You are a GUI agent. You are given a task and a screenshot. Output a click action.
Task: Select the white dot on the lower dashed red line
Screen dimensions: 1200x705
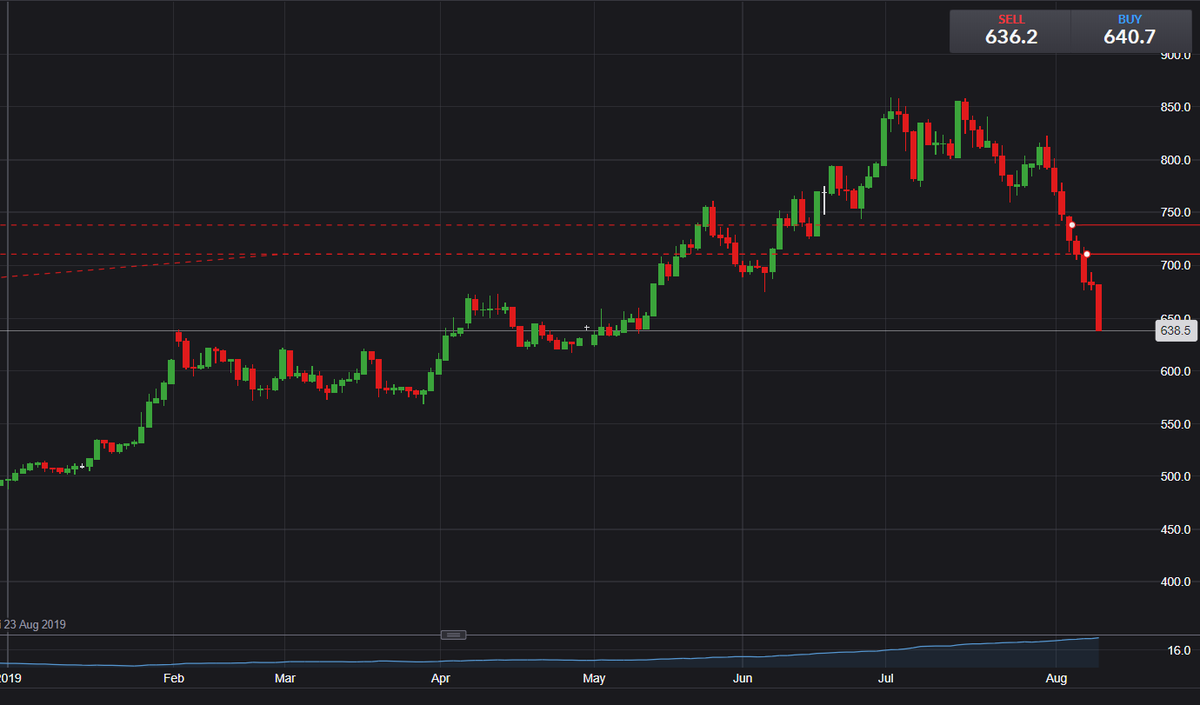1087,254
